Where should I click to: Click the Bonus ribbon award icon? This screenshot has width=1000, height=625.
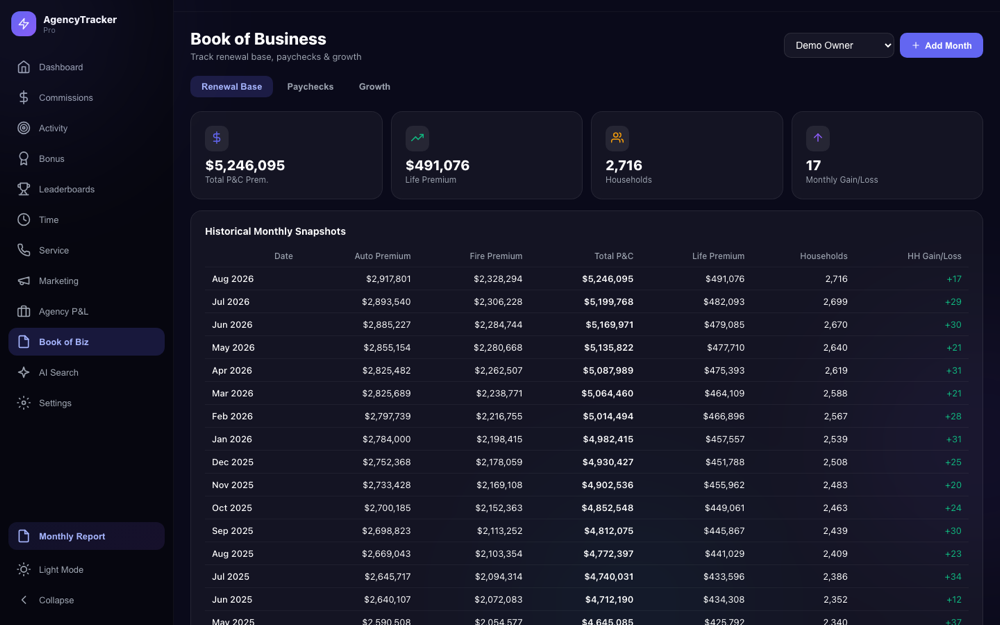click(x=24, y=159)
